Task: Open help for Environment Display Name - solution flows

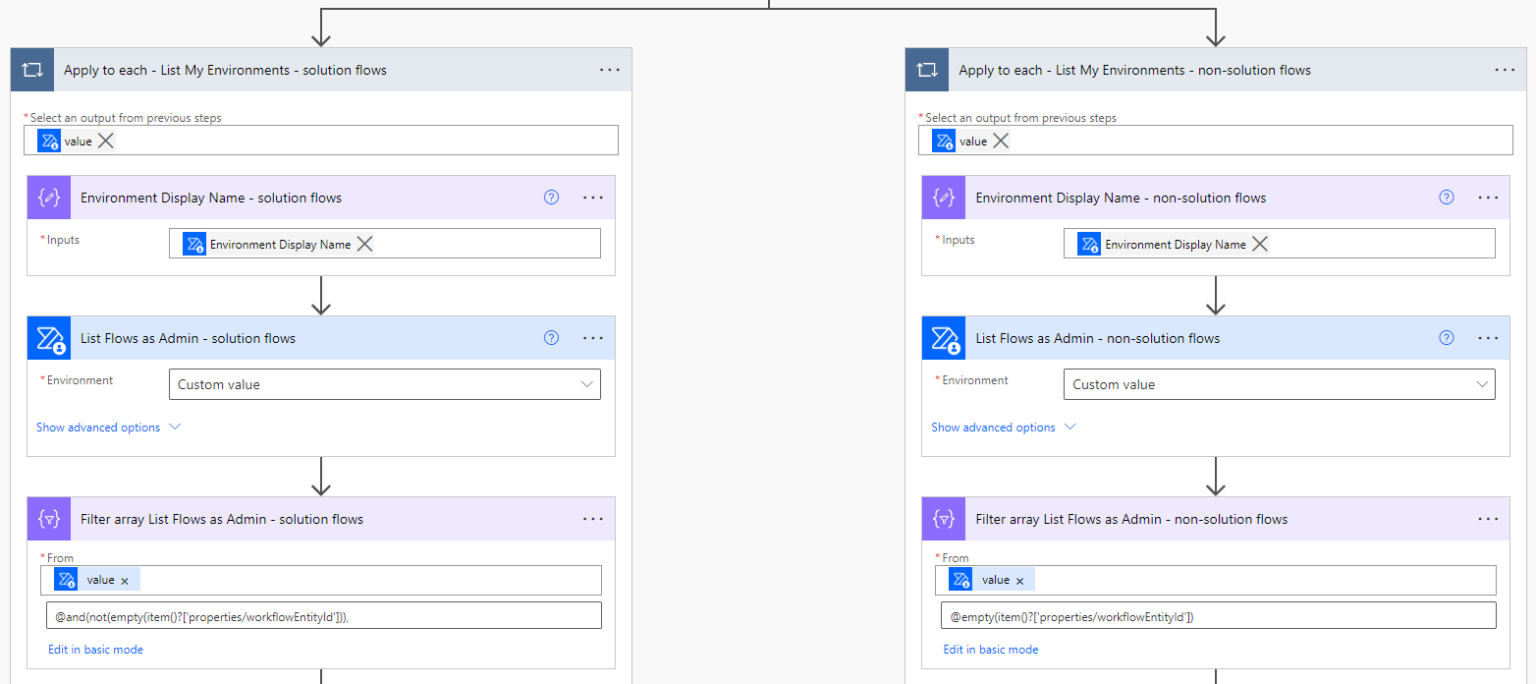Action: pos(551,197)
